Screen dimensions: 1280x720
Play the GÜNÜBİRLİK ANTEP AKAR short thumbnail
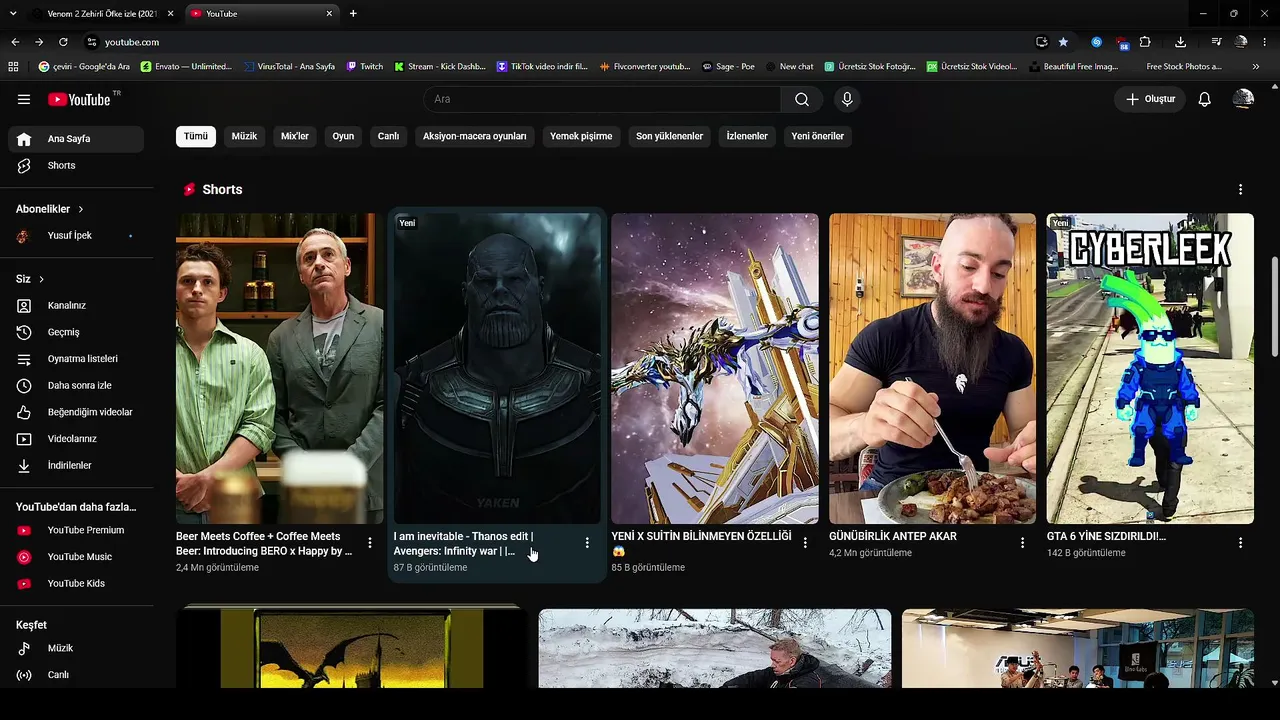[x=932, y=368]
